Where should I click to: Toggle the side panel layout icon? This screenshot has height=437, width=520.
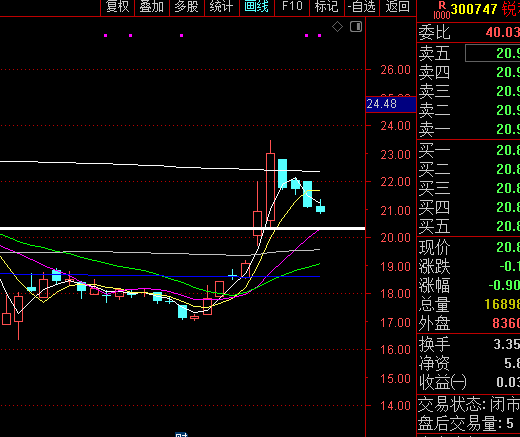356,27
